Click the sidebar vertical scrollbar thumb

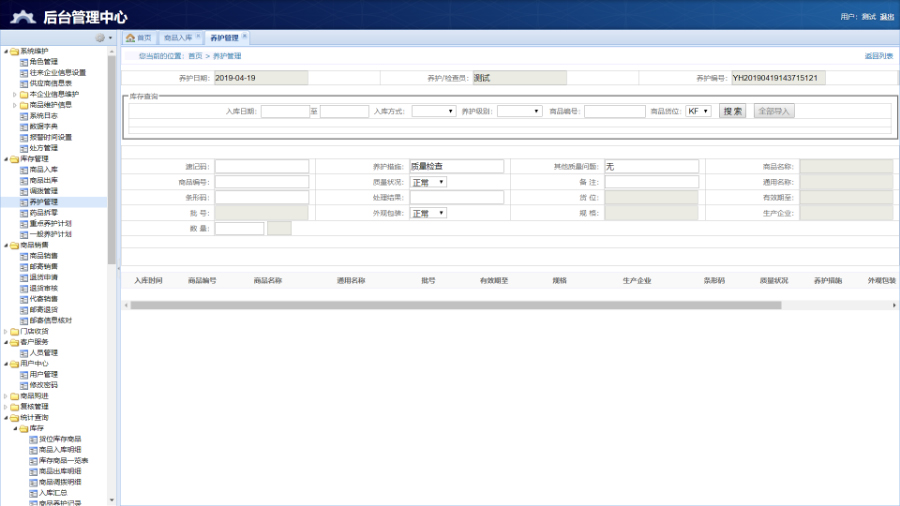[112, 159]
